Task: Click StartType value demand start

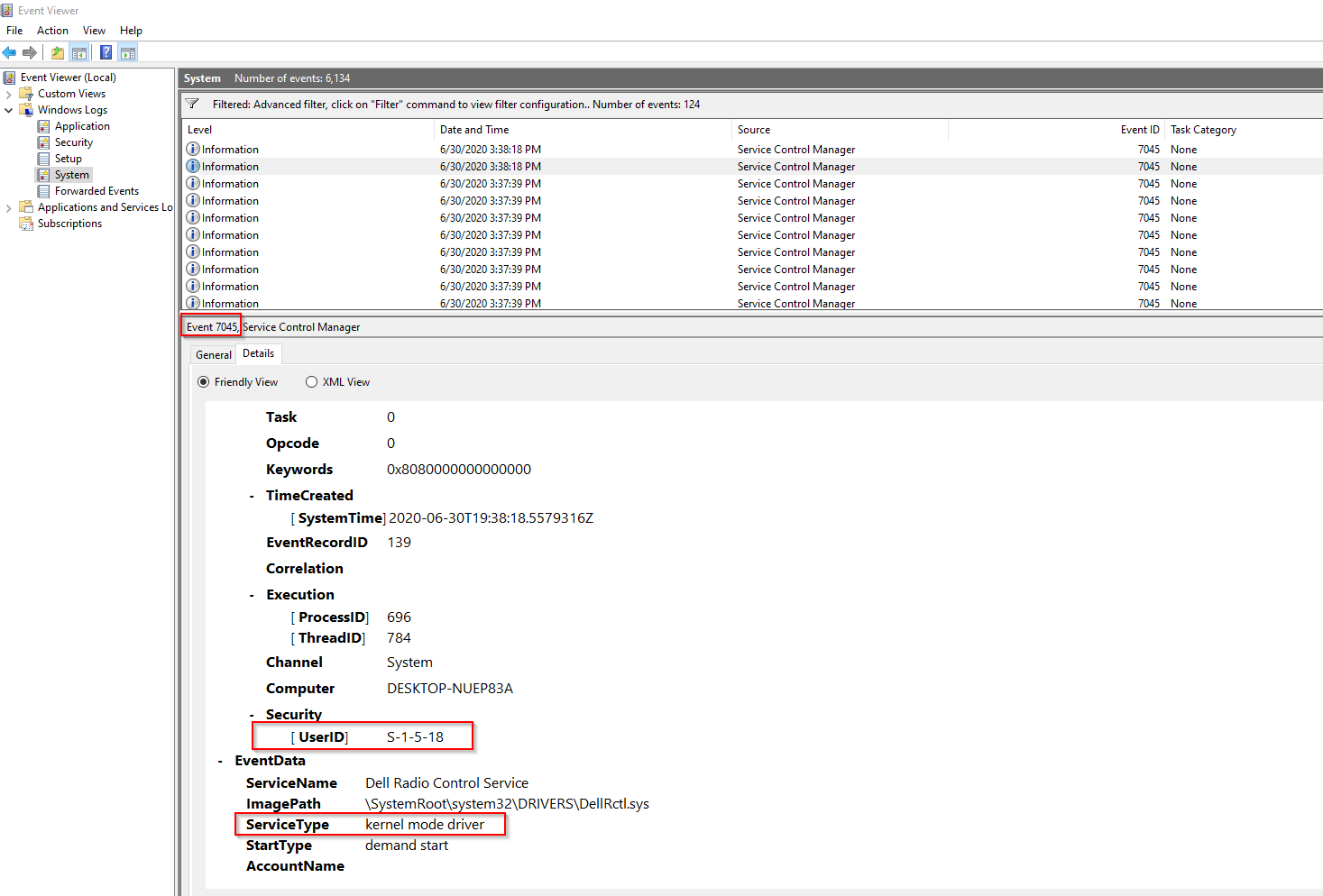Action: (x=407, y=846)
